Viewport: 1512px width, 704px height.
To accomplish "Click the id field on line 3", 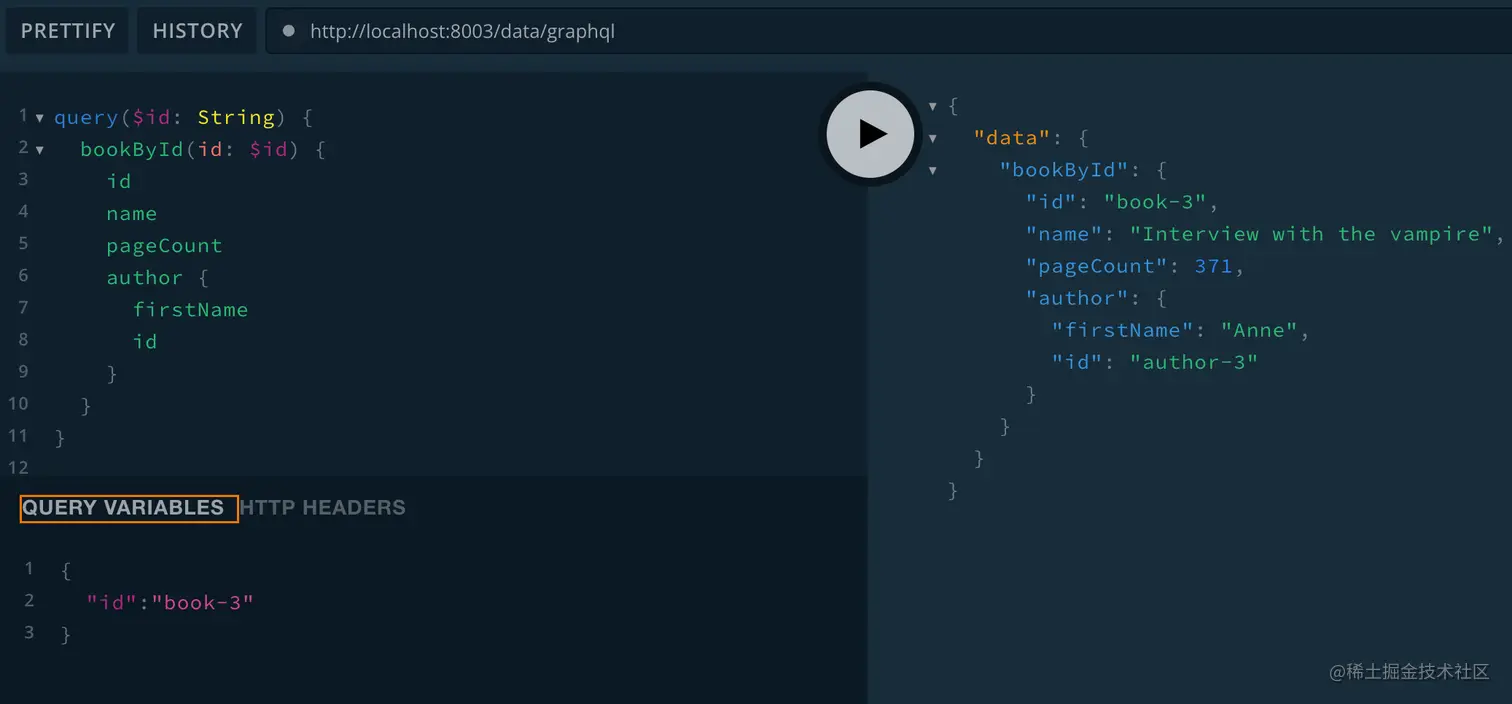I will (x=119, y=182).
